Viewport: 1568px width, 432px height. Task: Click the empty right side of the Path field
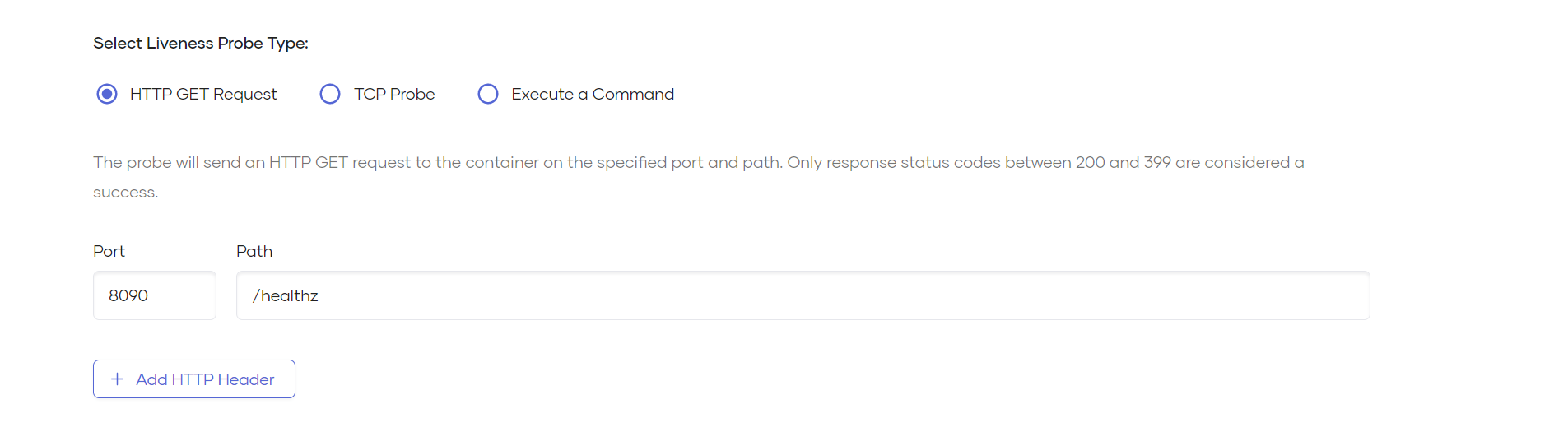coord(1152,295)
